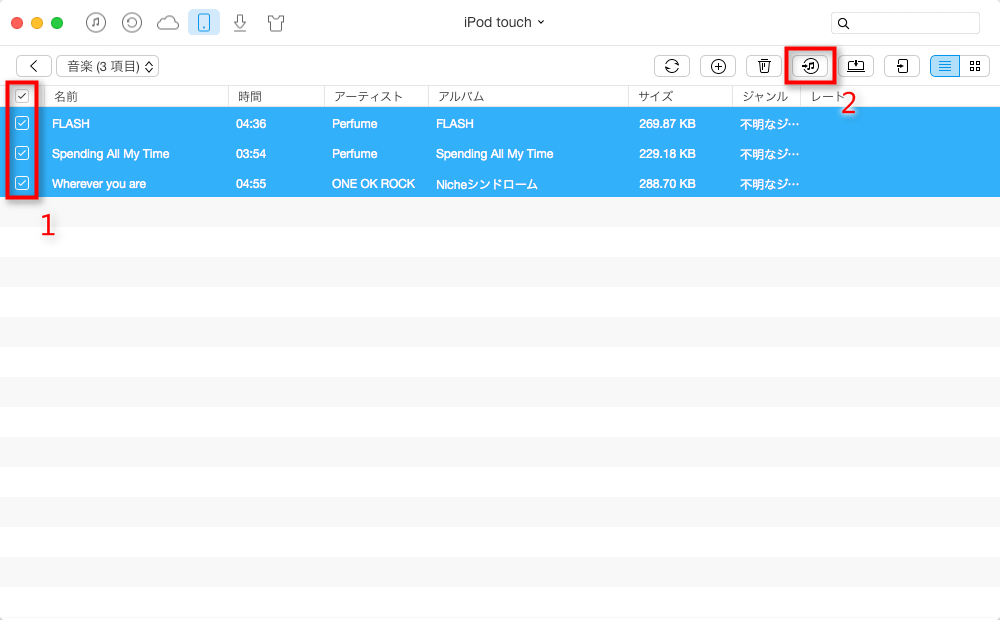Click the Spending All My Time album cell
The image size is (1000, 620).
494,154
